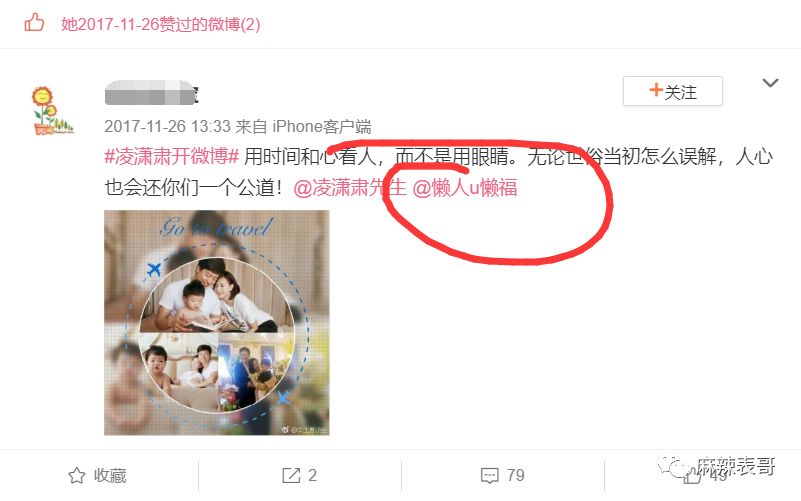Open the #凌潇肃开微博# hashtag topic
This screenshot has height=501, width=801.
click(172, 156)
